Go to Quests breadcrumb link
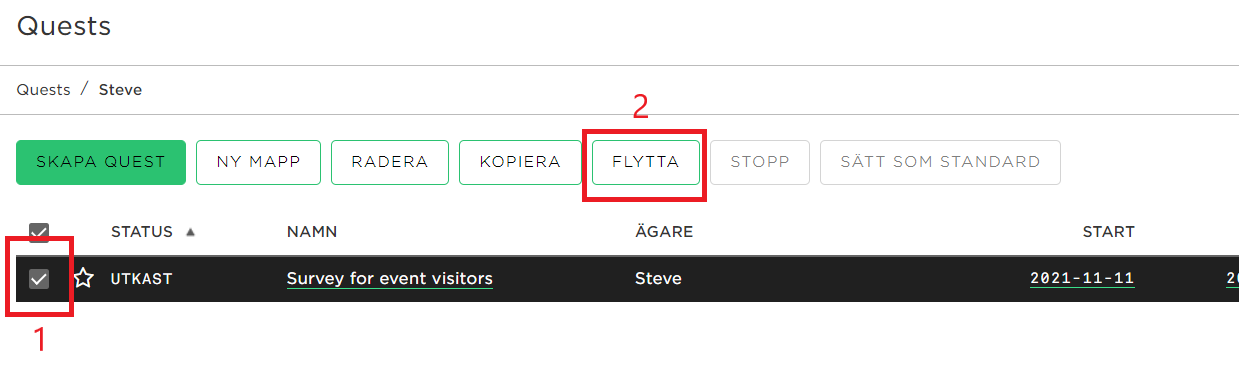1239x379 pixels. (x=43, y=90)
